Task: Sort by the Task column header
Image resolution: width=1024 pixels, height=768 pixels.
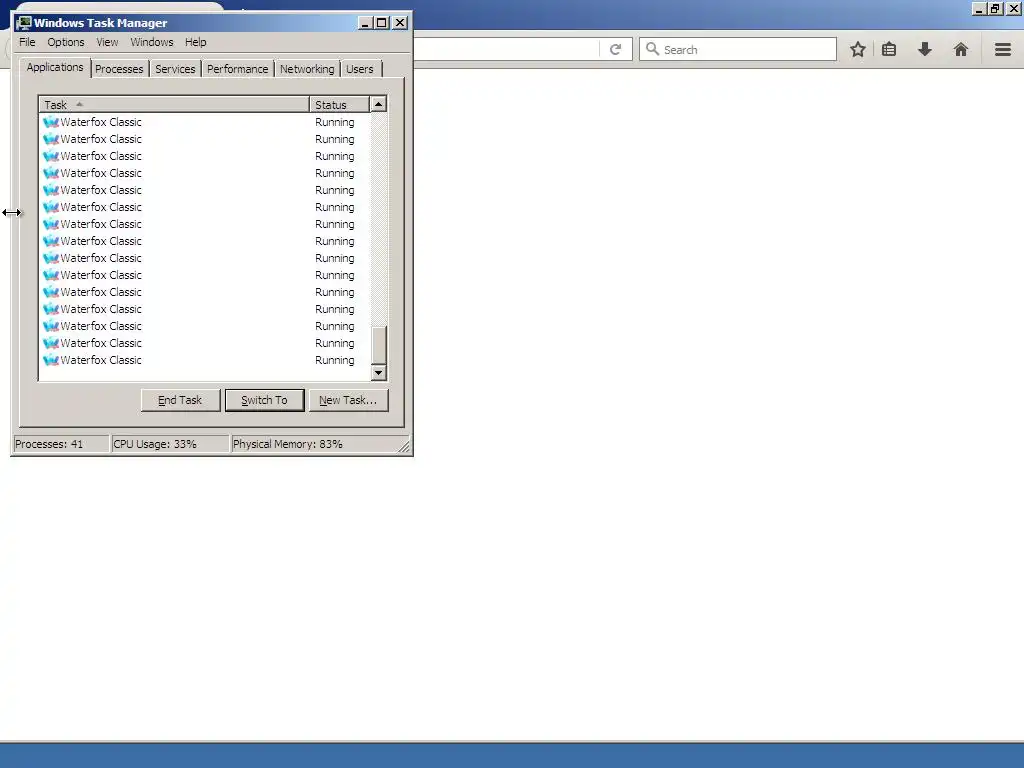Action: (174, 104)
